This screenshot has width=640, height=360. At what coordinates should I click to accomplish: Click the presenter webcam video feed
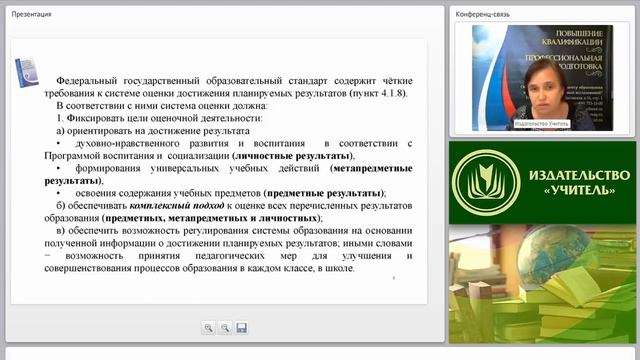542,78
